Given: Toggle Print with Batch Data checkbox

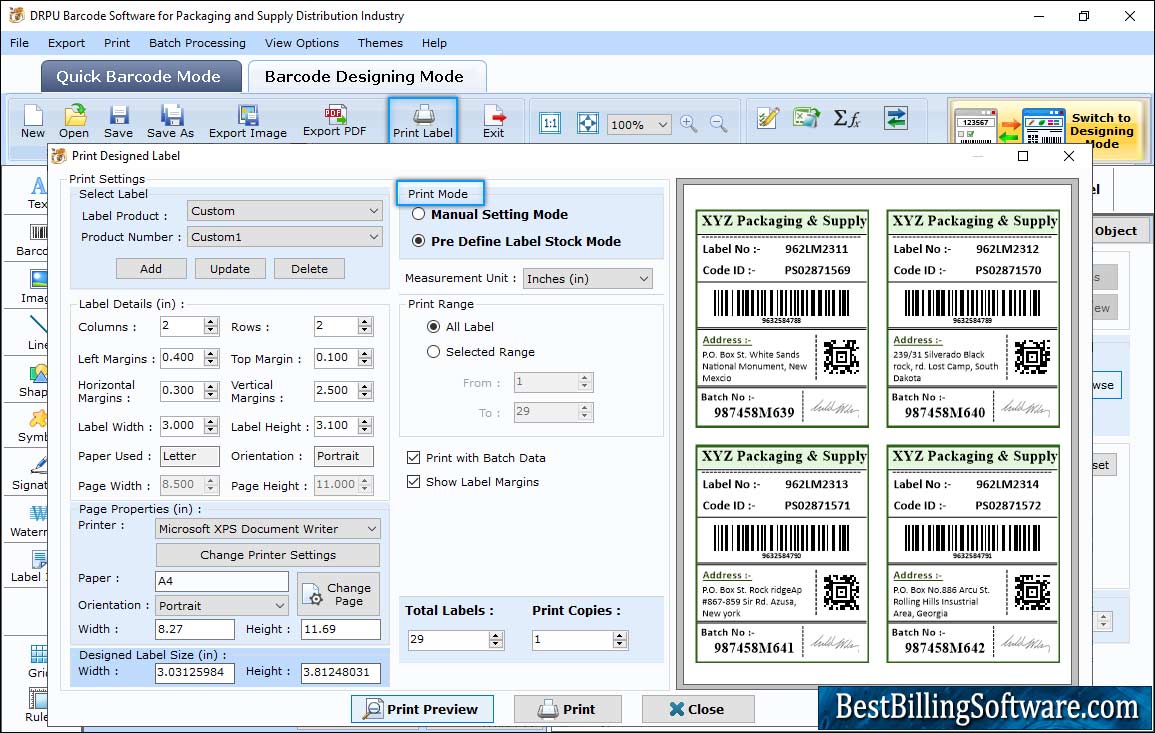Looking at the screenshot, I should (x=413, y=457).
